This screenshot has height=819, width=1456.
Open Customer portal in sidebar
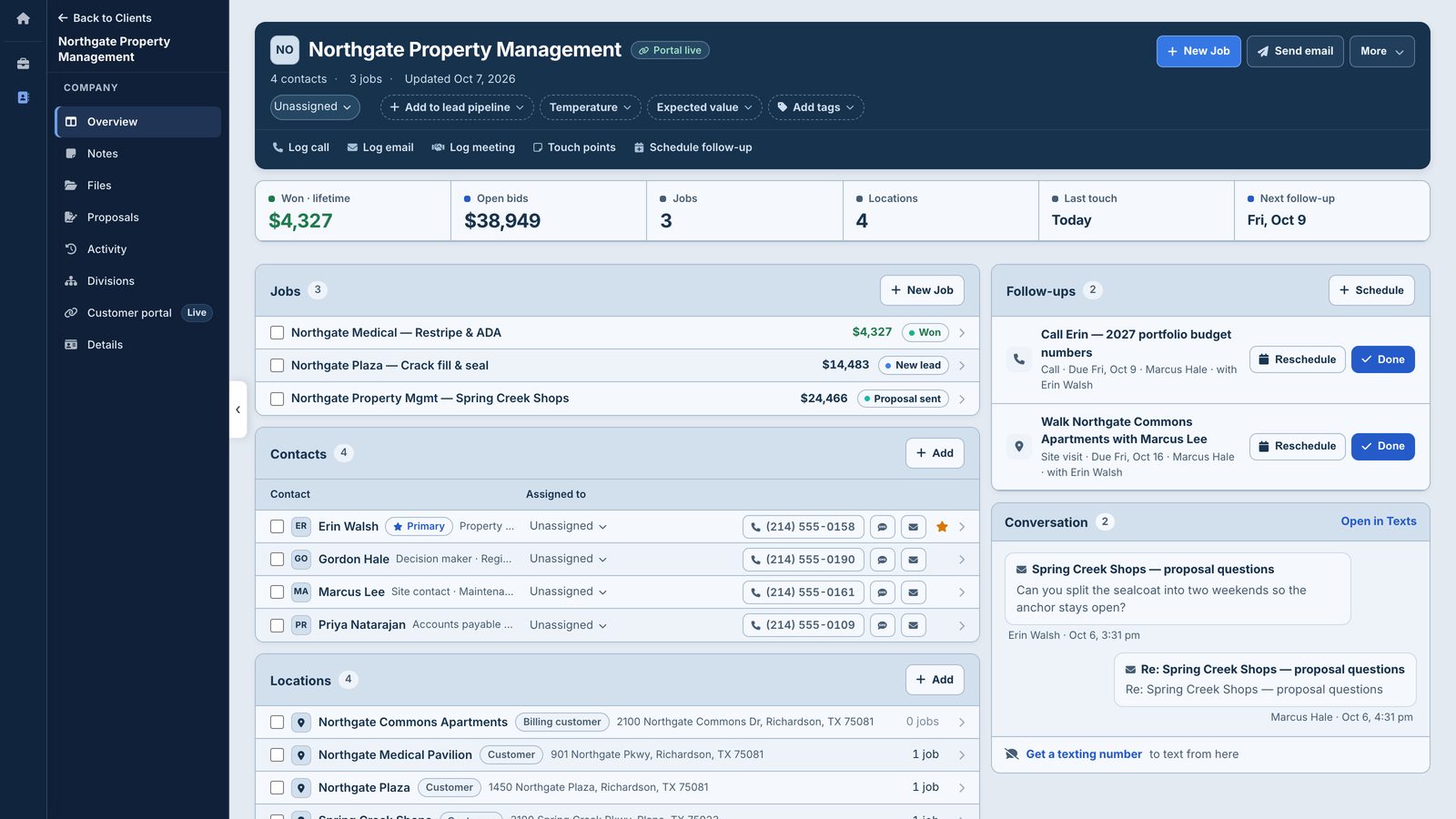click(x=137, y=313)
